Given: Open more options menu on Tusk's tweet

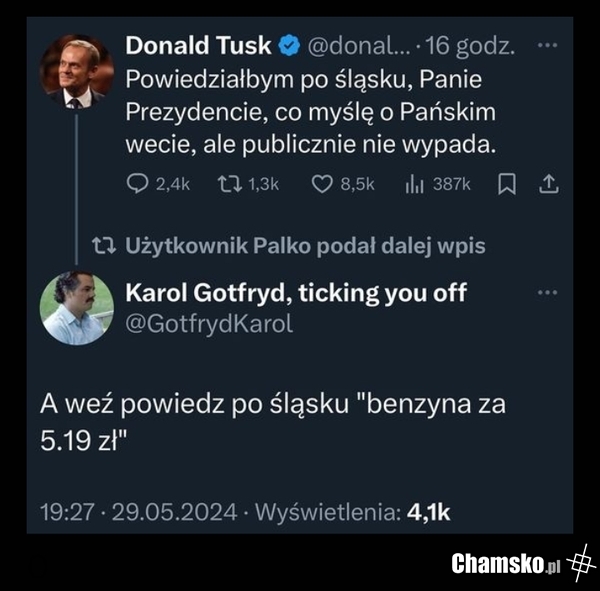Looking at the screenshot, I should [x=547, y=46].
